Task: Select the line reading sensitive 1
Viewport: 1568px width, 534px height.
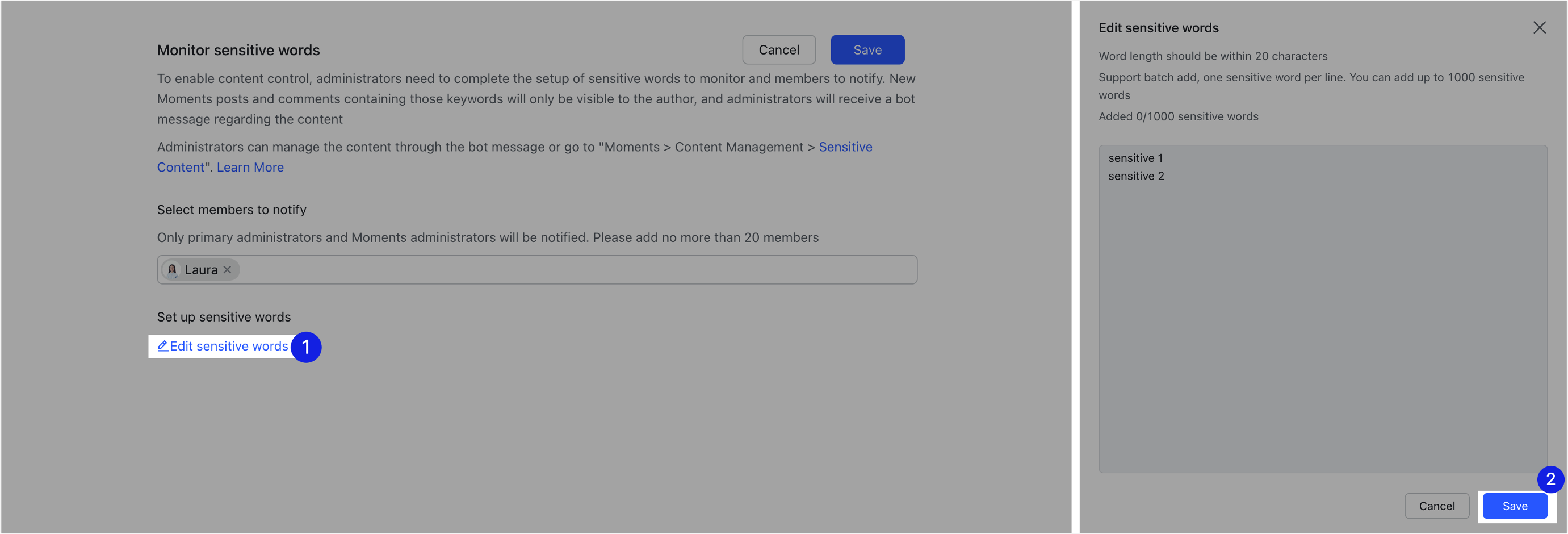Action: 1135,158
